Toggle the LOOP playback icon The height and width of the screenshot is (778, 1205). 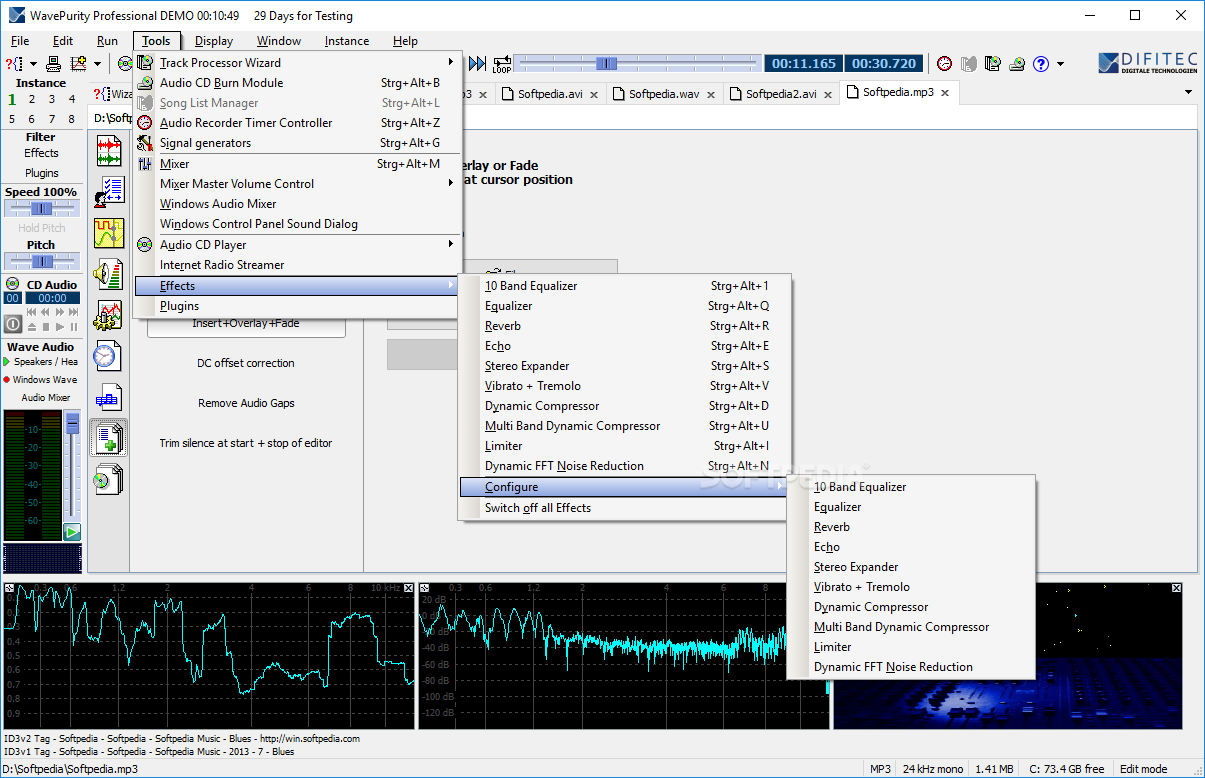coord(501,64)
